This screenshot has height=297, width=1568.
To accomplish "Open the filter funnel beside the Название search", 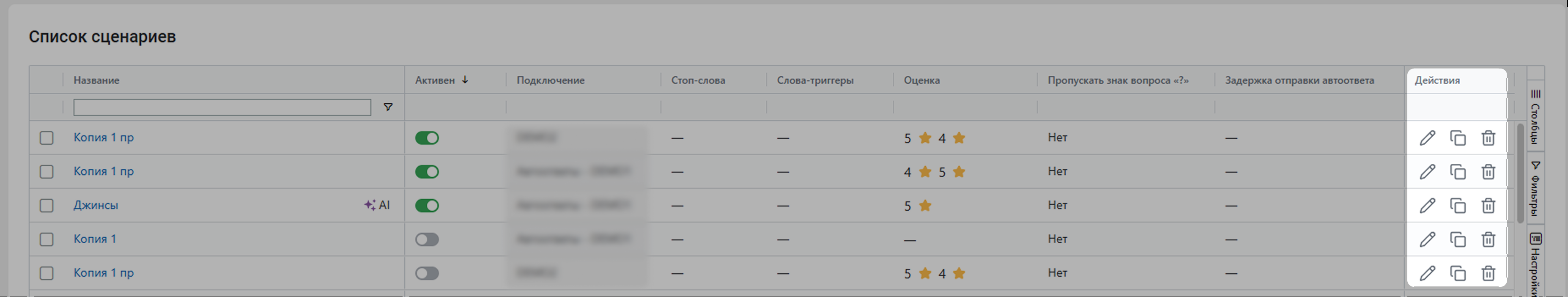I will [x=388, y=107].
